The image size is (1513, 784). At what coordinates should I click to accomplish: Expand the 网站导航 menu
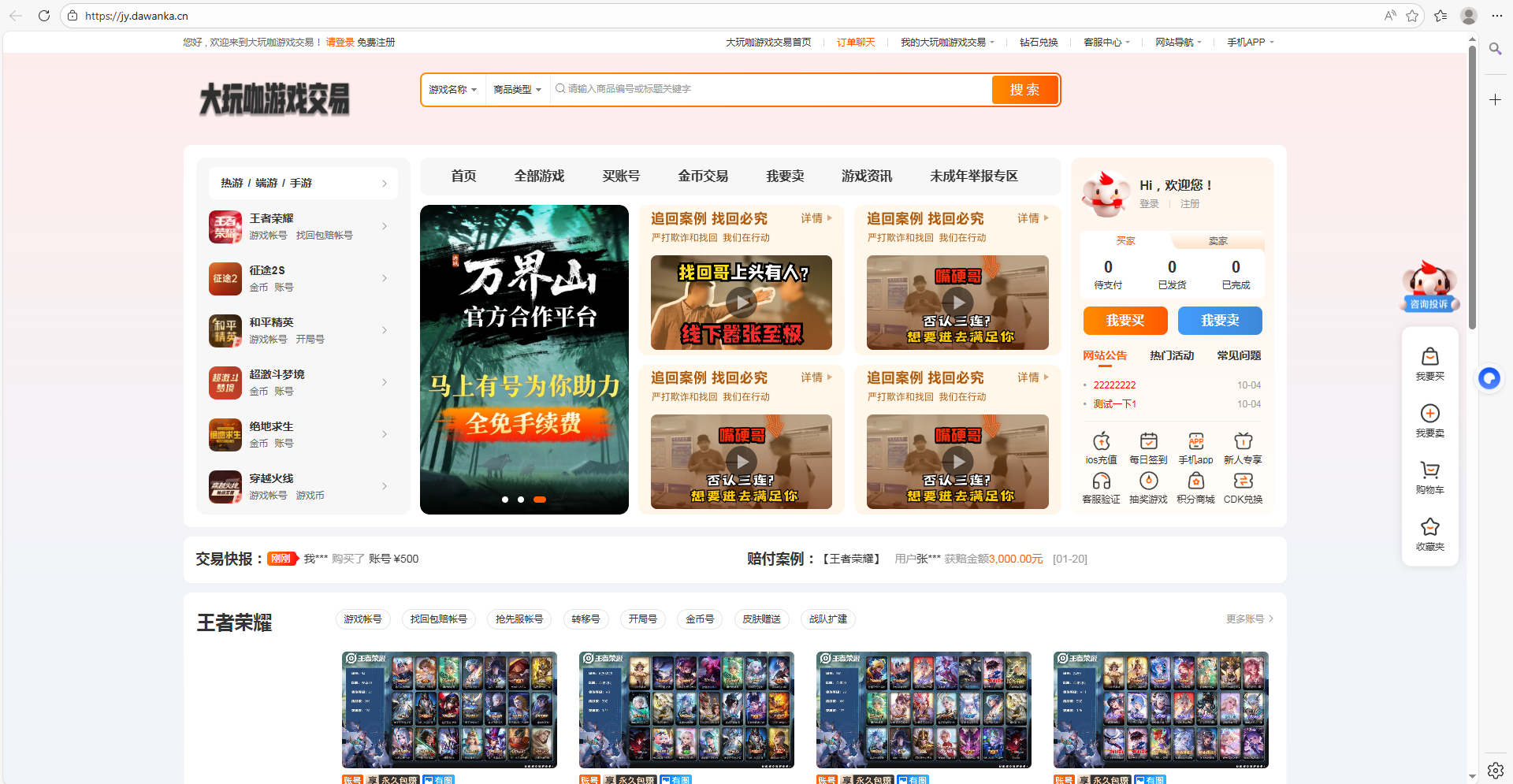pyautogui.click(x=1177, y=42)
